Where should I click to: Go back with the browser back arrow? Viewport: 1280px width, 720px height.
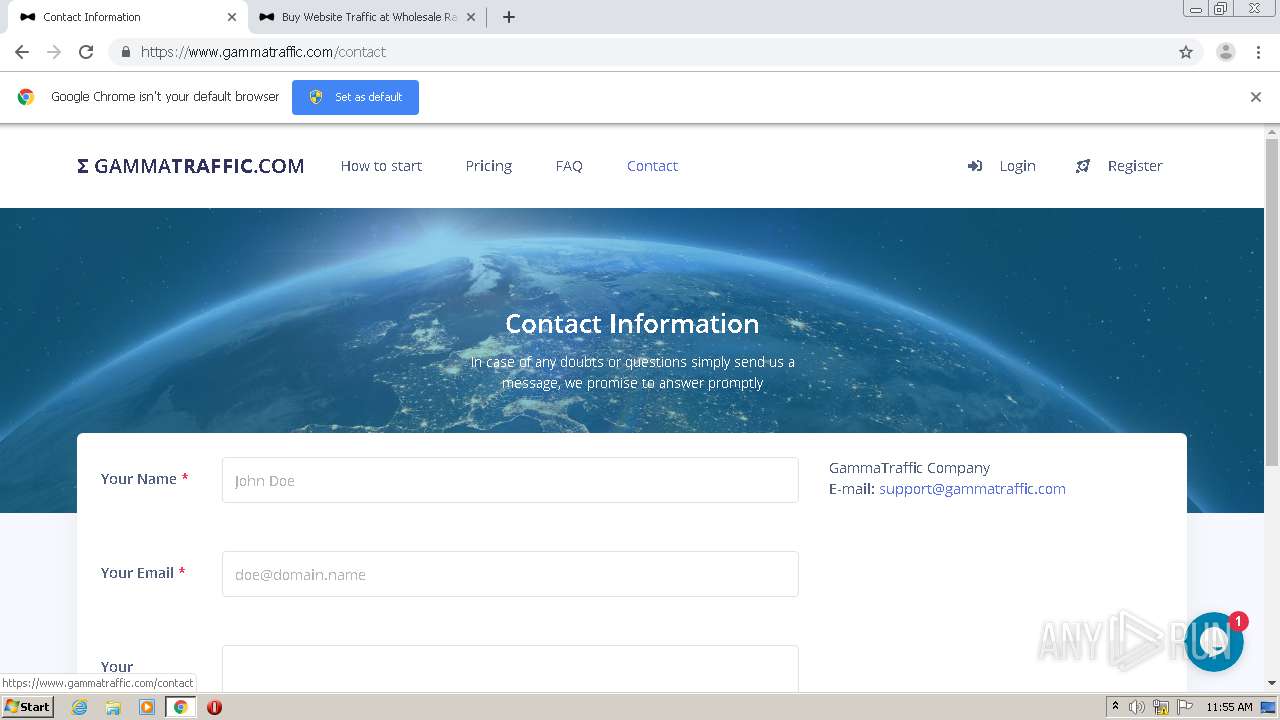pos(22,52)
